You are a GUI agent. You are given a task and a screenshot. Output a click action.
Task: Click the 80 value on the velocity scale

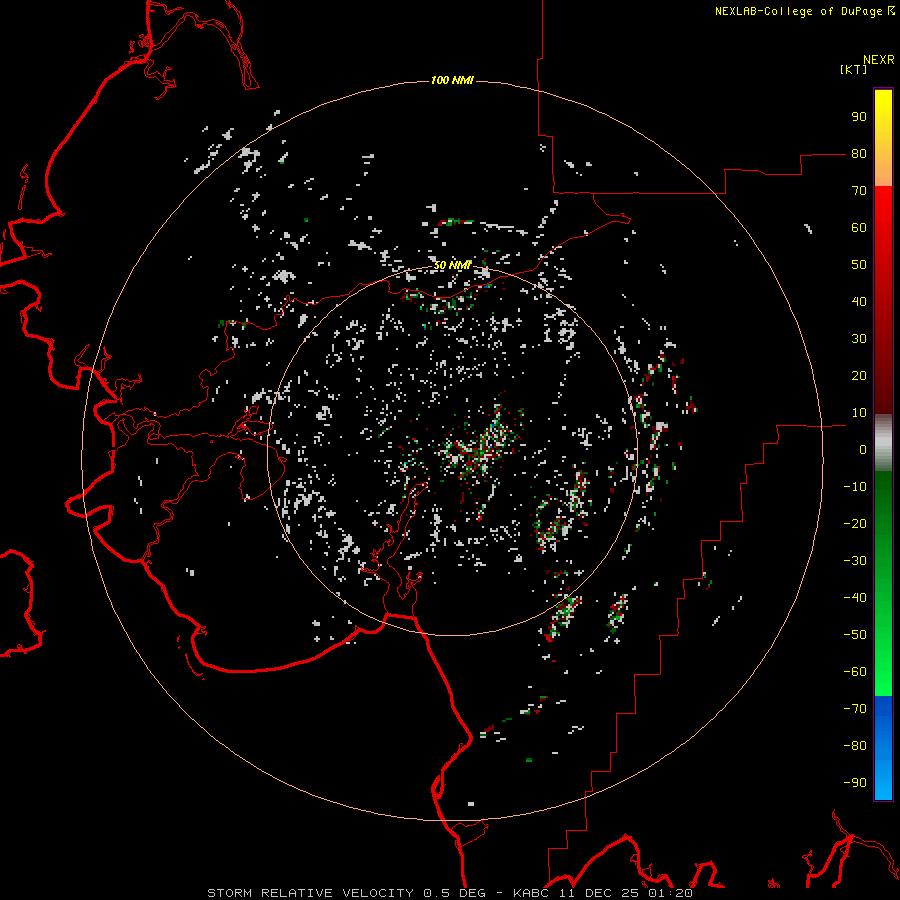coord(859,154)
